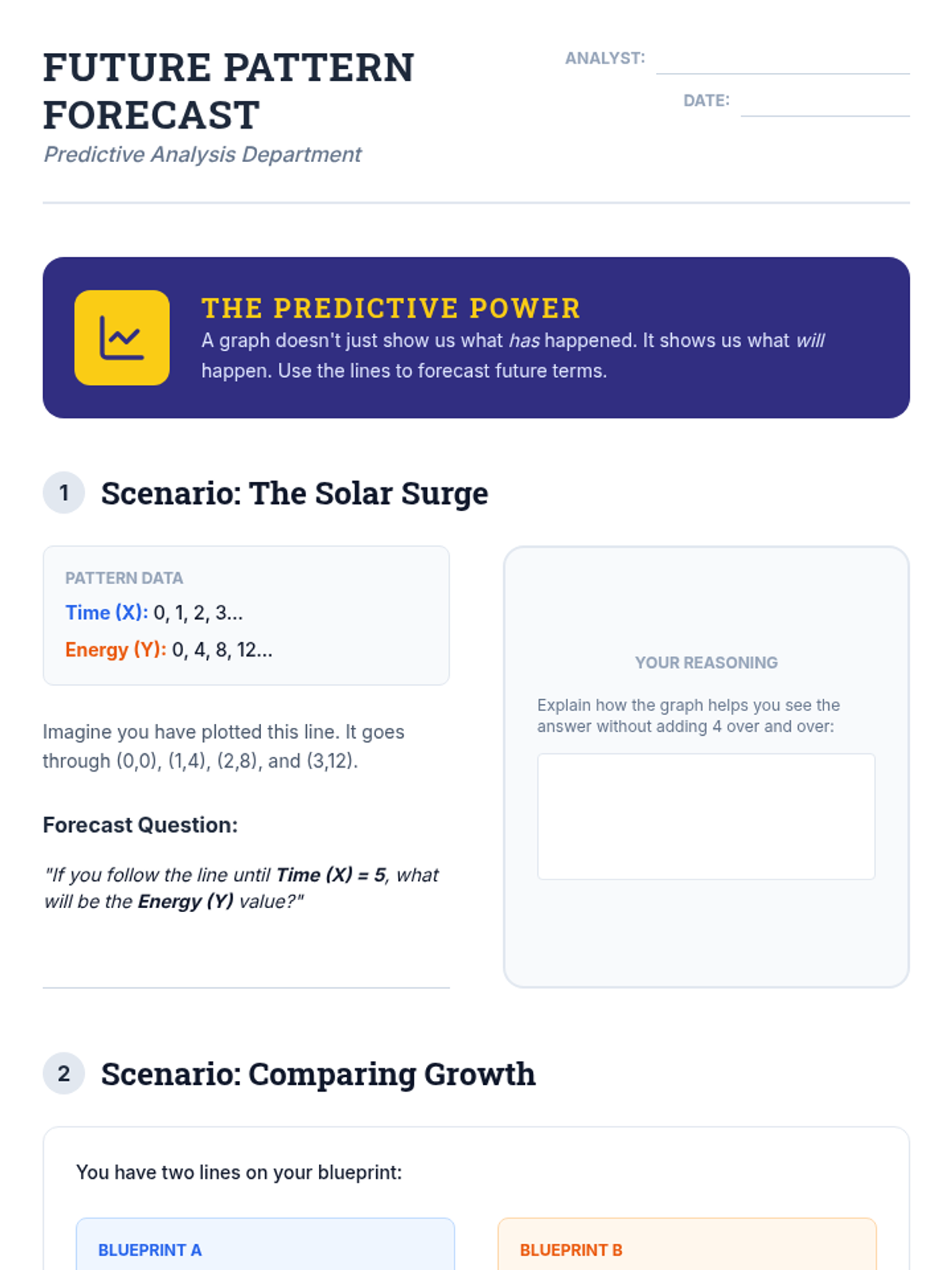Click the Predictive Analysis Department subtitle
Image resolution: width=952 pixels, height=1270 pixels.
pyautogui.click(x=202, y=154)
